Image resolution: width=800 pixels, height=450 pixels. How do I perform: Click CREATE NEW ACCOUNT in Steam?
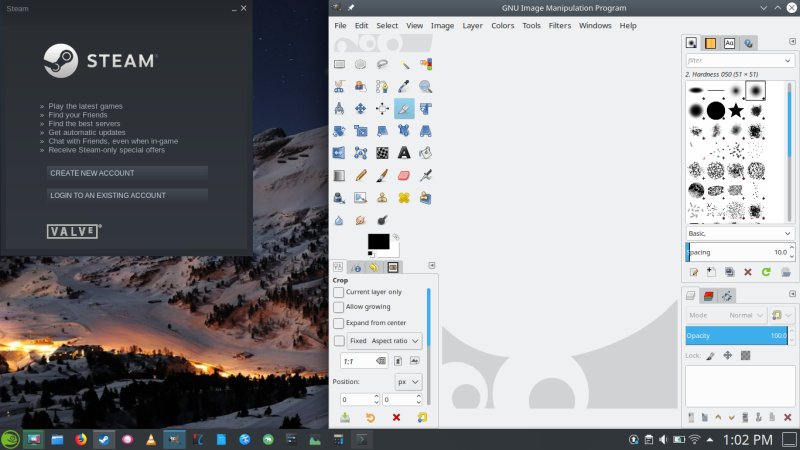point(127,173)
